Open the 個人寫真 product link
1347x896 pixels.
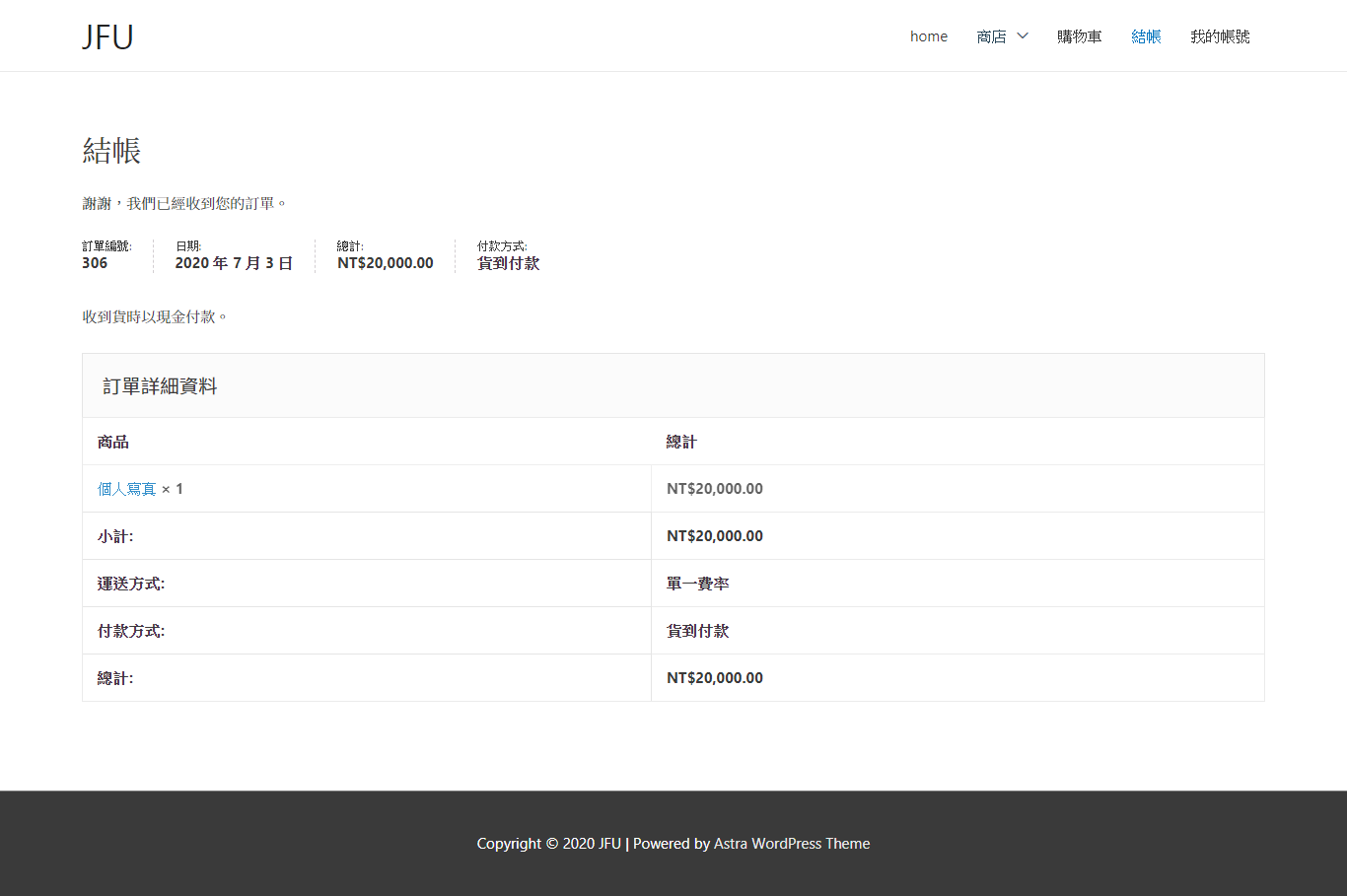[x=127, y=489]
